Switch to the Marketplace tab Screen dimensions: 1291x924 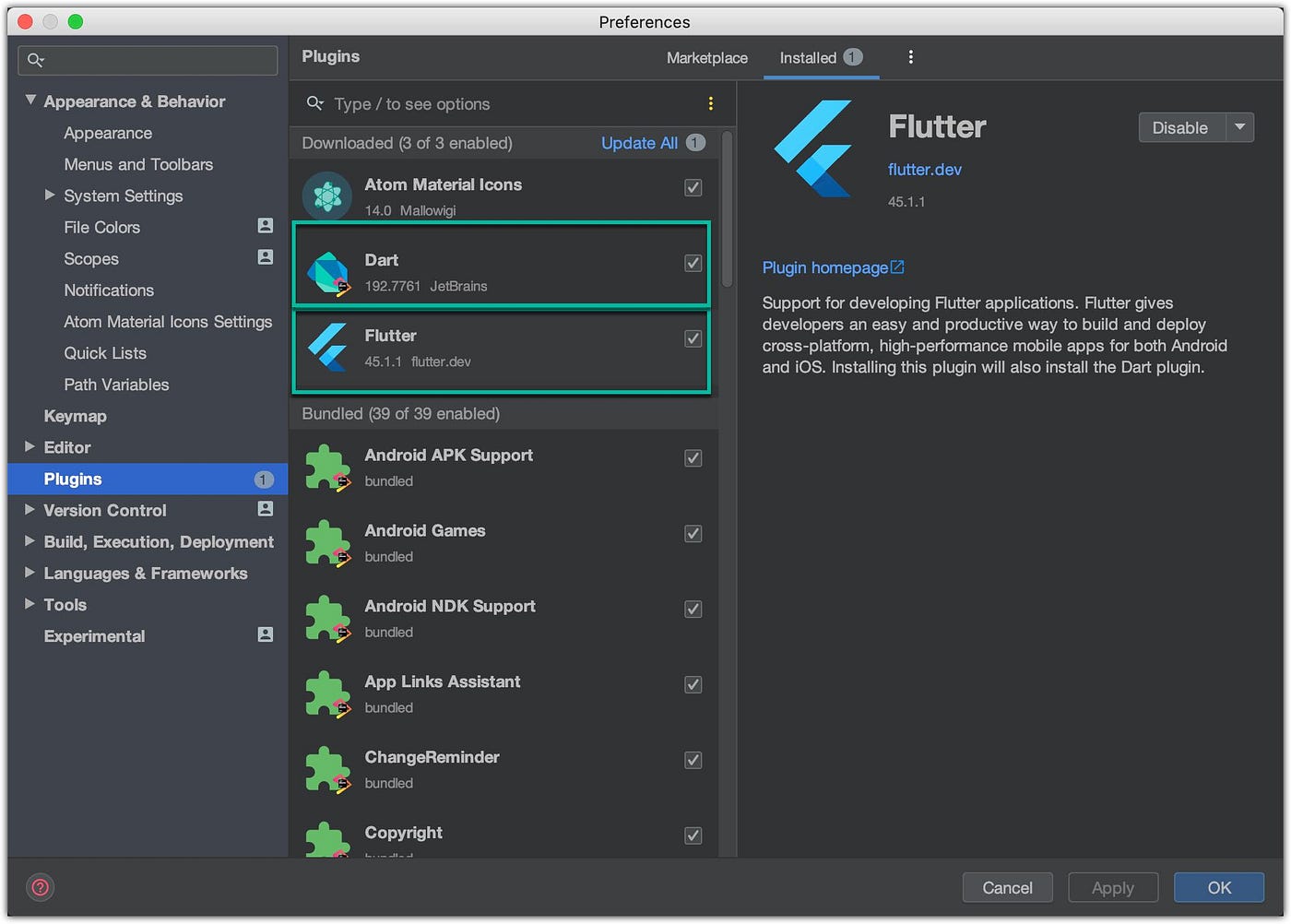[x=706, y=57]
